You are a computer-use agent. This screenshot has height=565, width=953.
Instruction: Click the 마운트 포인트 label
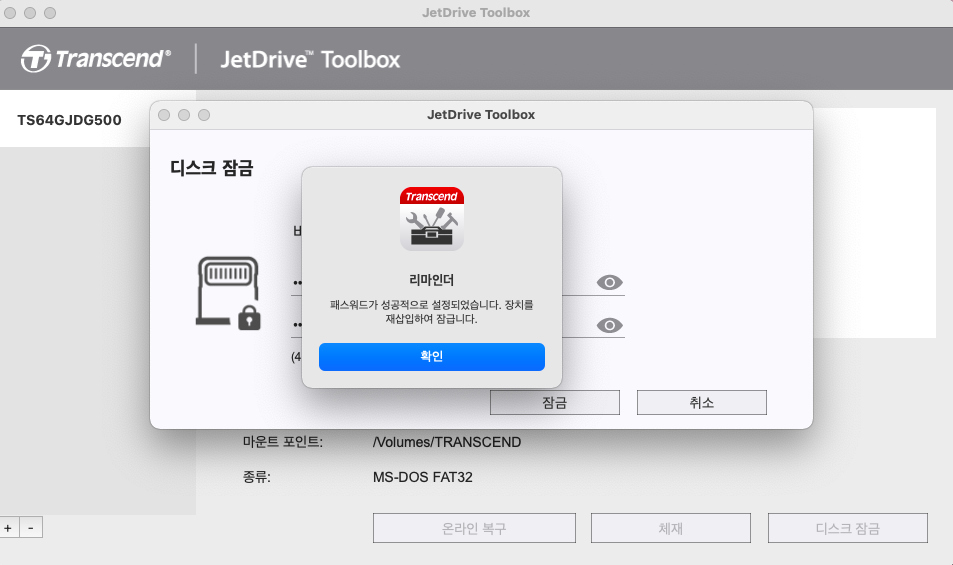tap(283, 442)
